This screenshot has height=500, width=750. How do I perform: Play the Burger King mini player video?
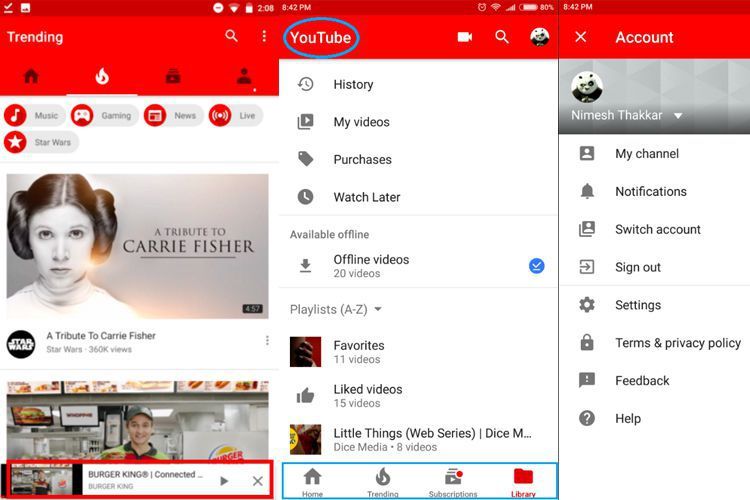coord(224,481)
